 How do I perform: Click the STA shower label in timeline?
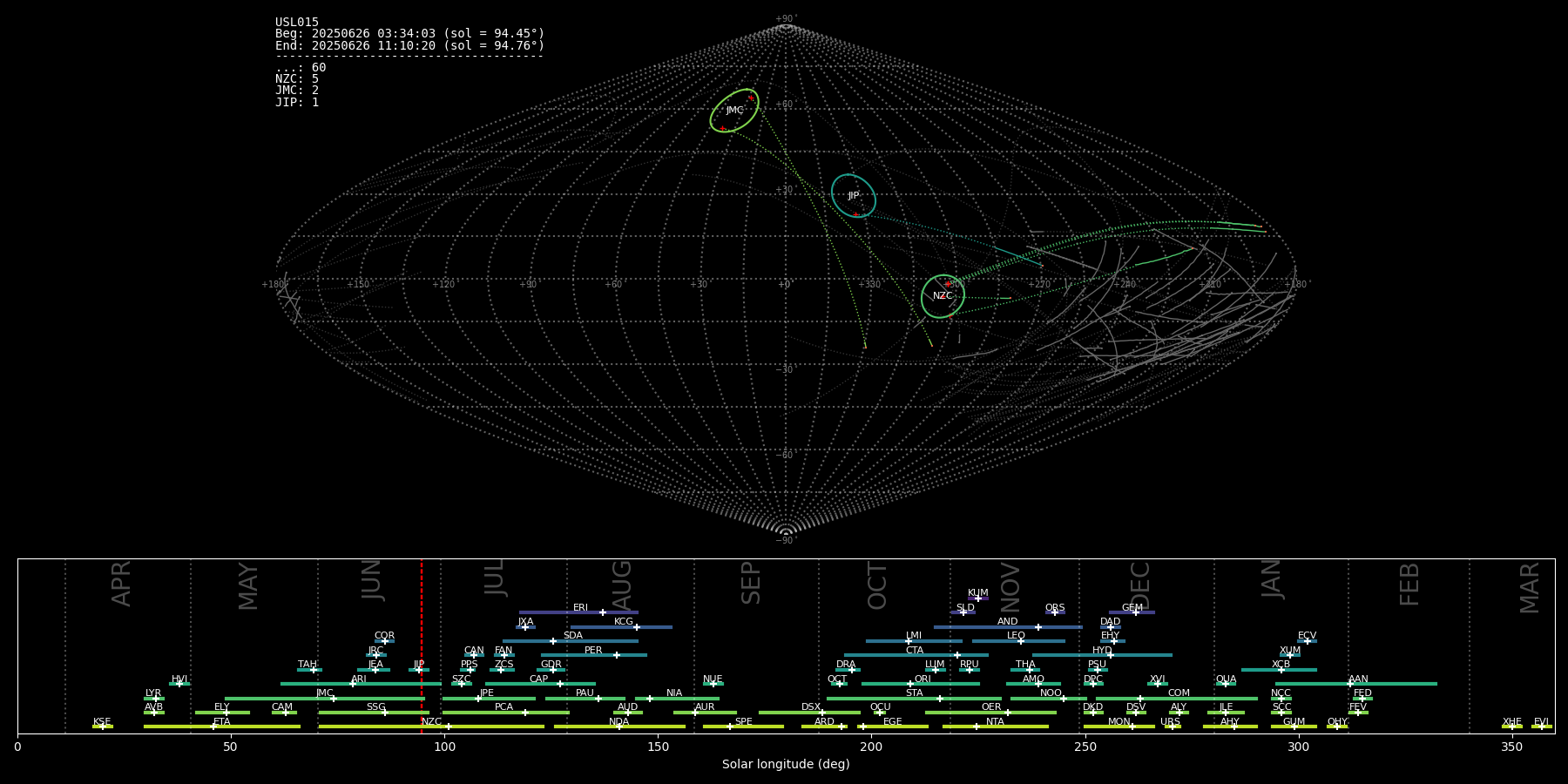click(x=914, y=693)
